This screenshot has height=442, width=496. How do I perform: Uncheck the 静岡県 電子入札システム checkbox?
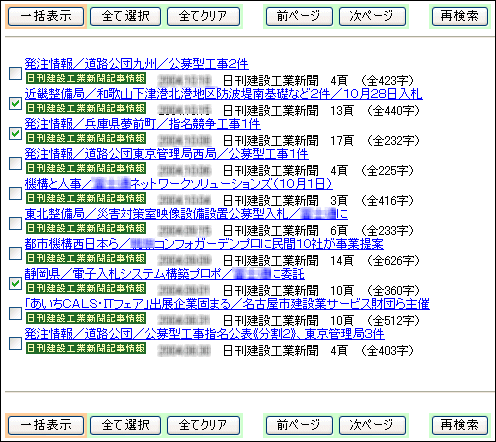[x=15, y=283]
